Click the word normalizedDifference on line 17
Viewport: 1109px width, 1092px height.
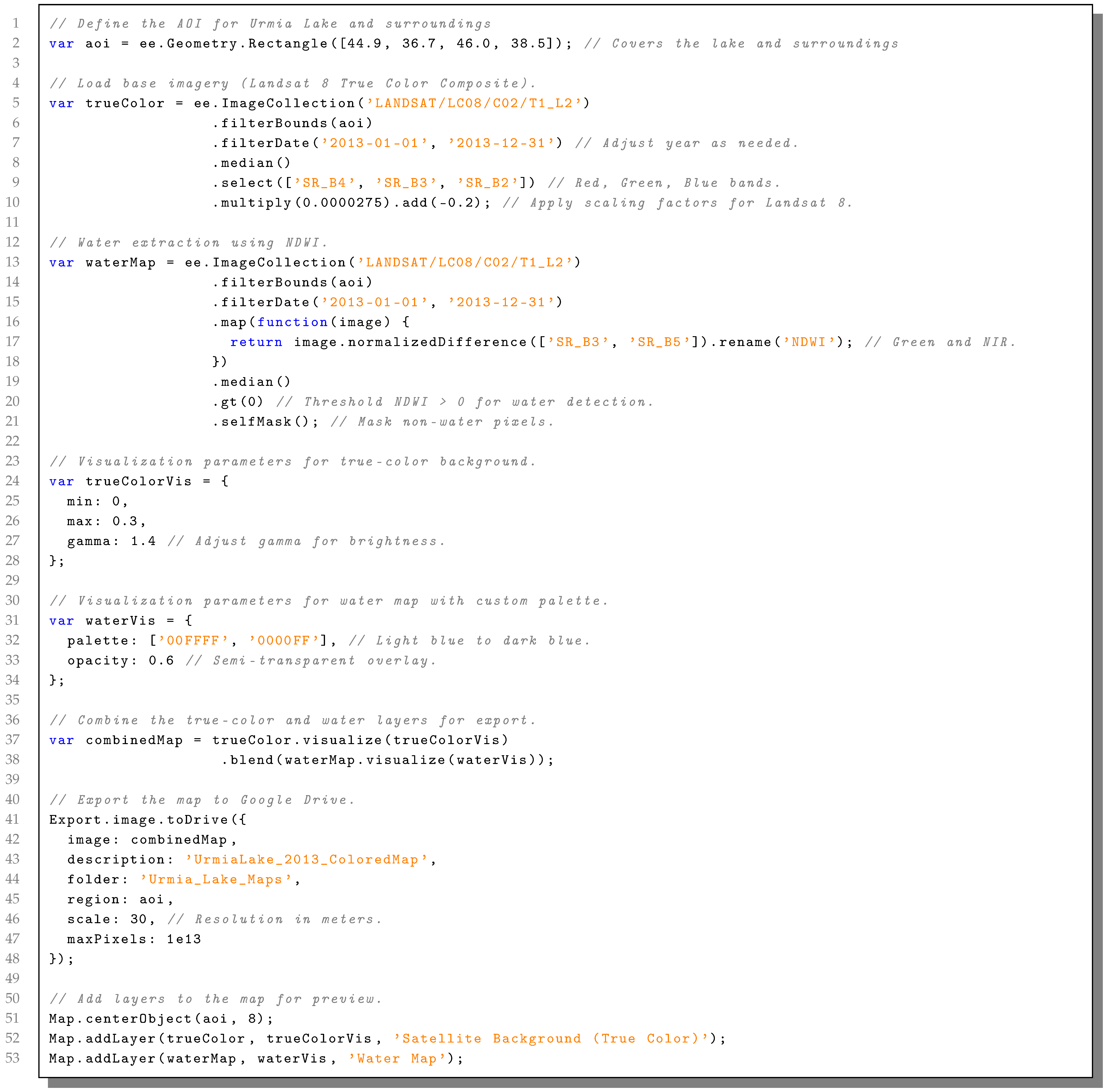click(x=437, y=342)
